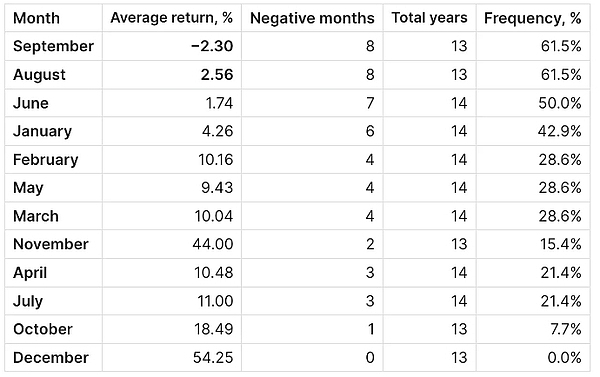Select the Average return, % header
Screen dimensions: 600x377
click(x=171, y=18)
